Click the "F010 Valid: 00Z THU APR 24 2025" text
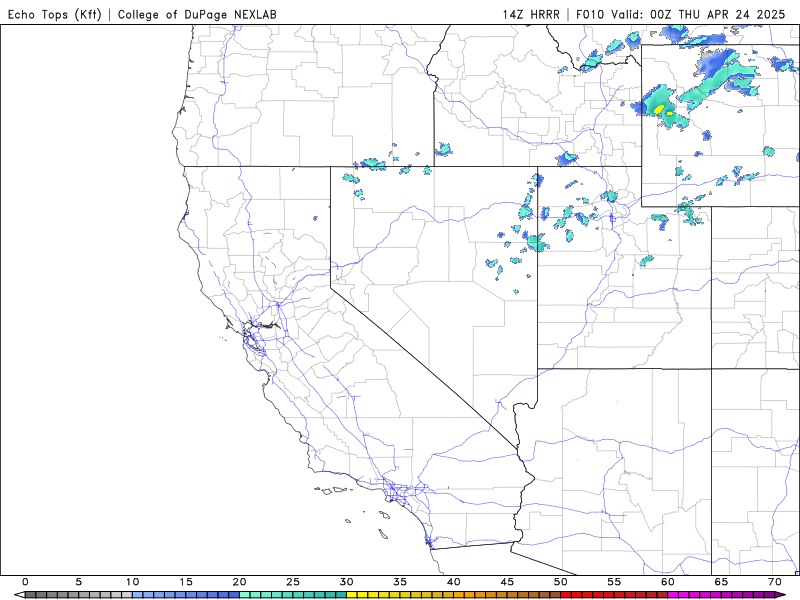 (681, 14)
